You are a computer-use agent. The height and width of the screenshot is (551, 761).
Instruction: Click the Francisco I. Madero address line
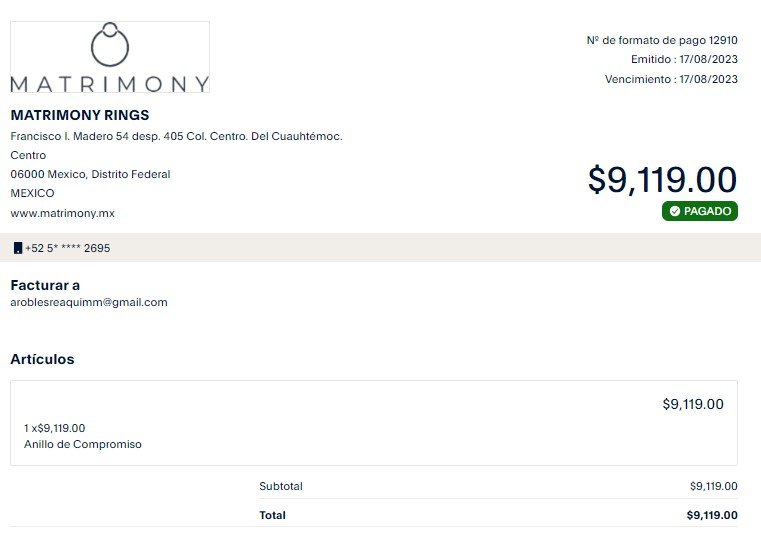coord(176,136)
